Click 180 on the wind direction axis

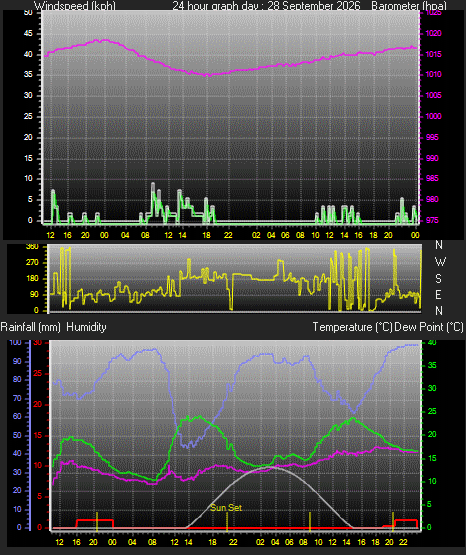tap(32, 278)
